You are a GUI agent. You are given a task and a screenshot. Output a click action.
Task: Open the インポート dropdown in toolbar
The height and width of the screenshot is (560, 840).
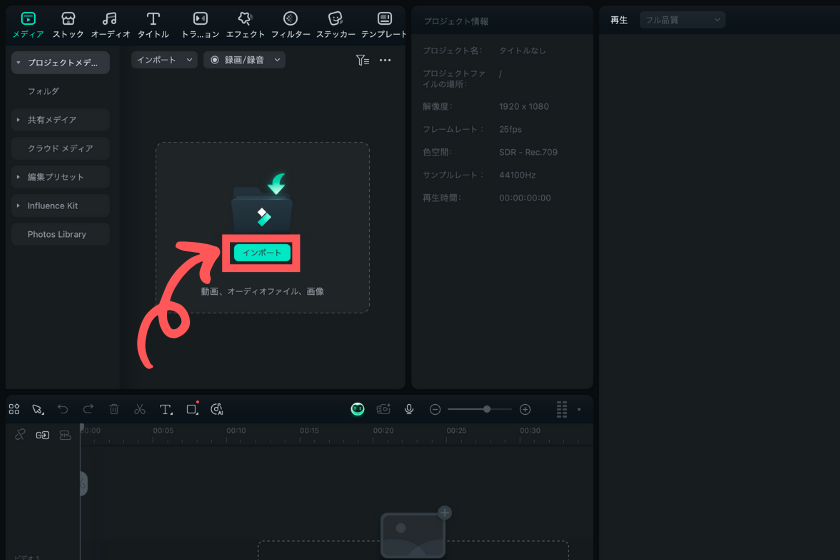(x=164, y=60)
